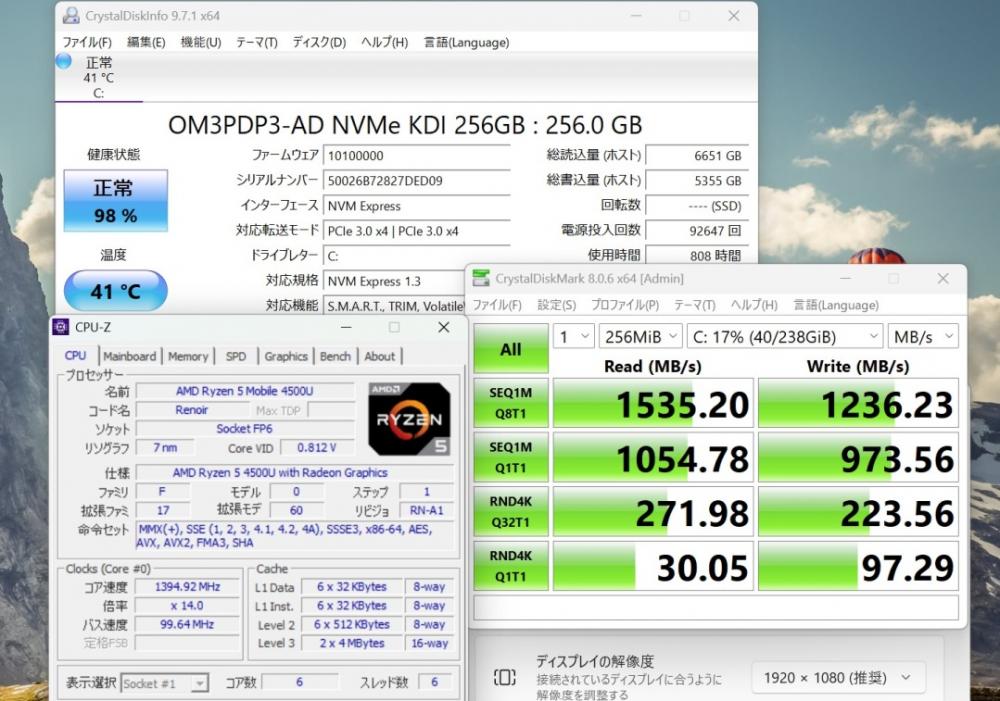Click the CrystalDiskInfo app icon in title bar

pyautogui.click(x=71, y=16)
